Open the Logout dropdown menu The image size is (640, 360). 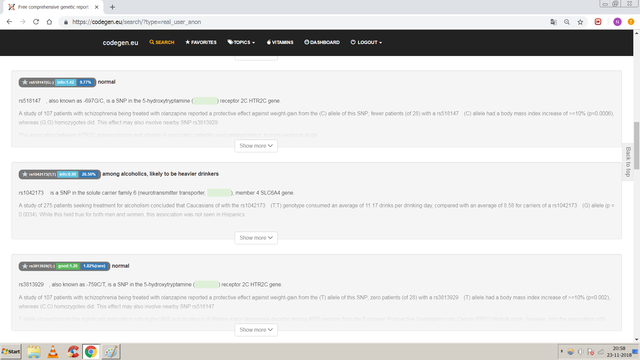tap(366, 42)
